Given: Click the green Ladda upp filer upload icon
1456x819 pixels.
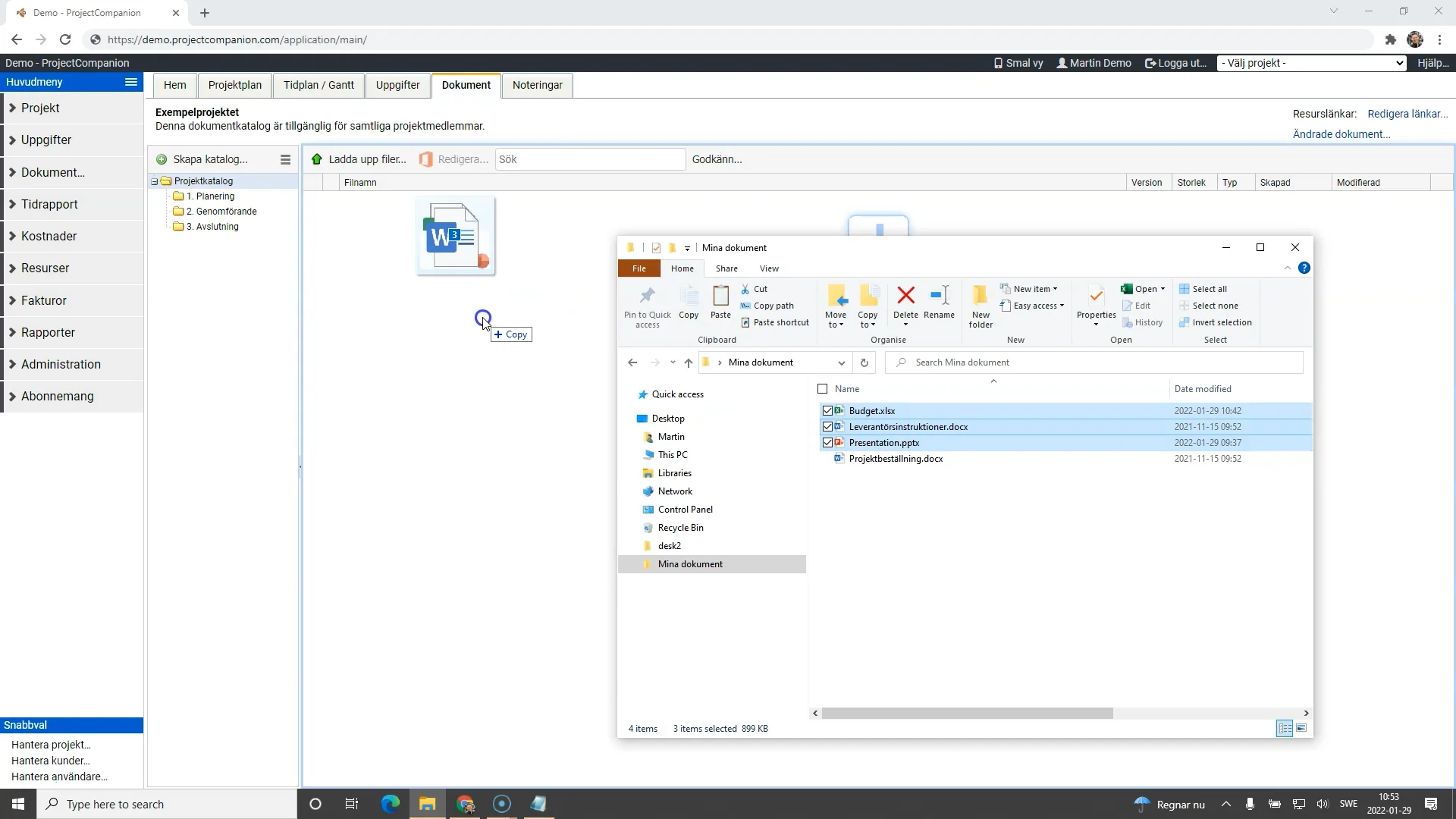Looking at the screenshot, I should click(317, 159).
